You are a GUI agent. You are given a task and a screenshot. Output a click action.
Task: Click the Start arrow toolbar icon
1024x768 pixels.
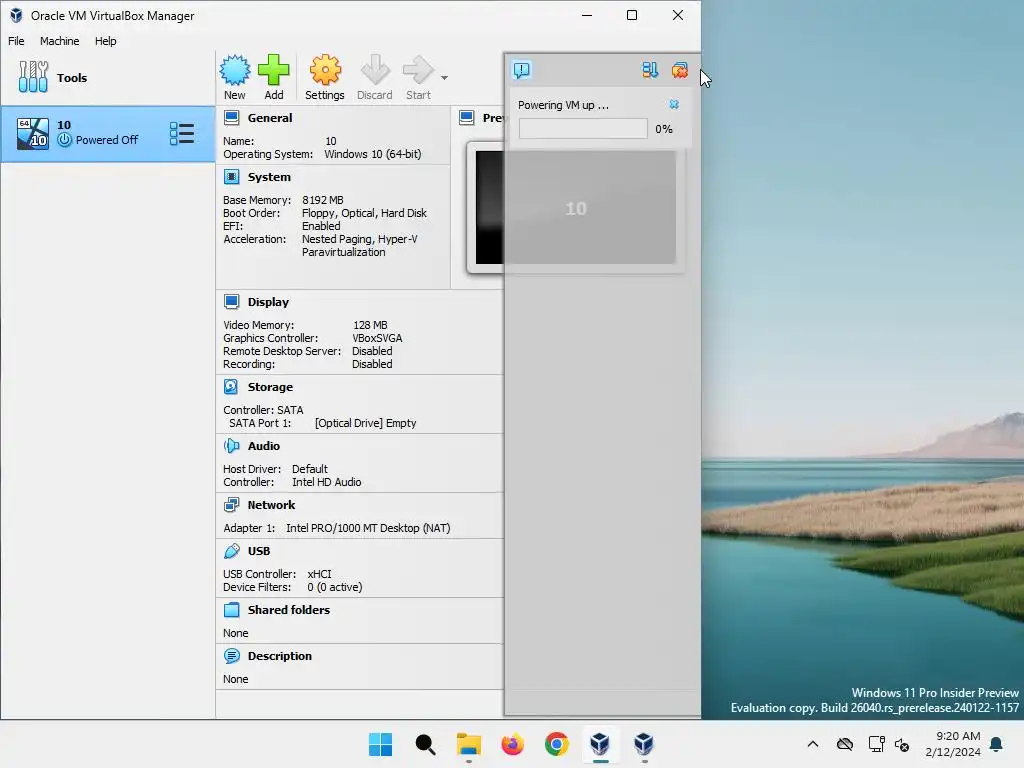(x=418, y=70)
